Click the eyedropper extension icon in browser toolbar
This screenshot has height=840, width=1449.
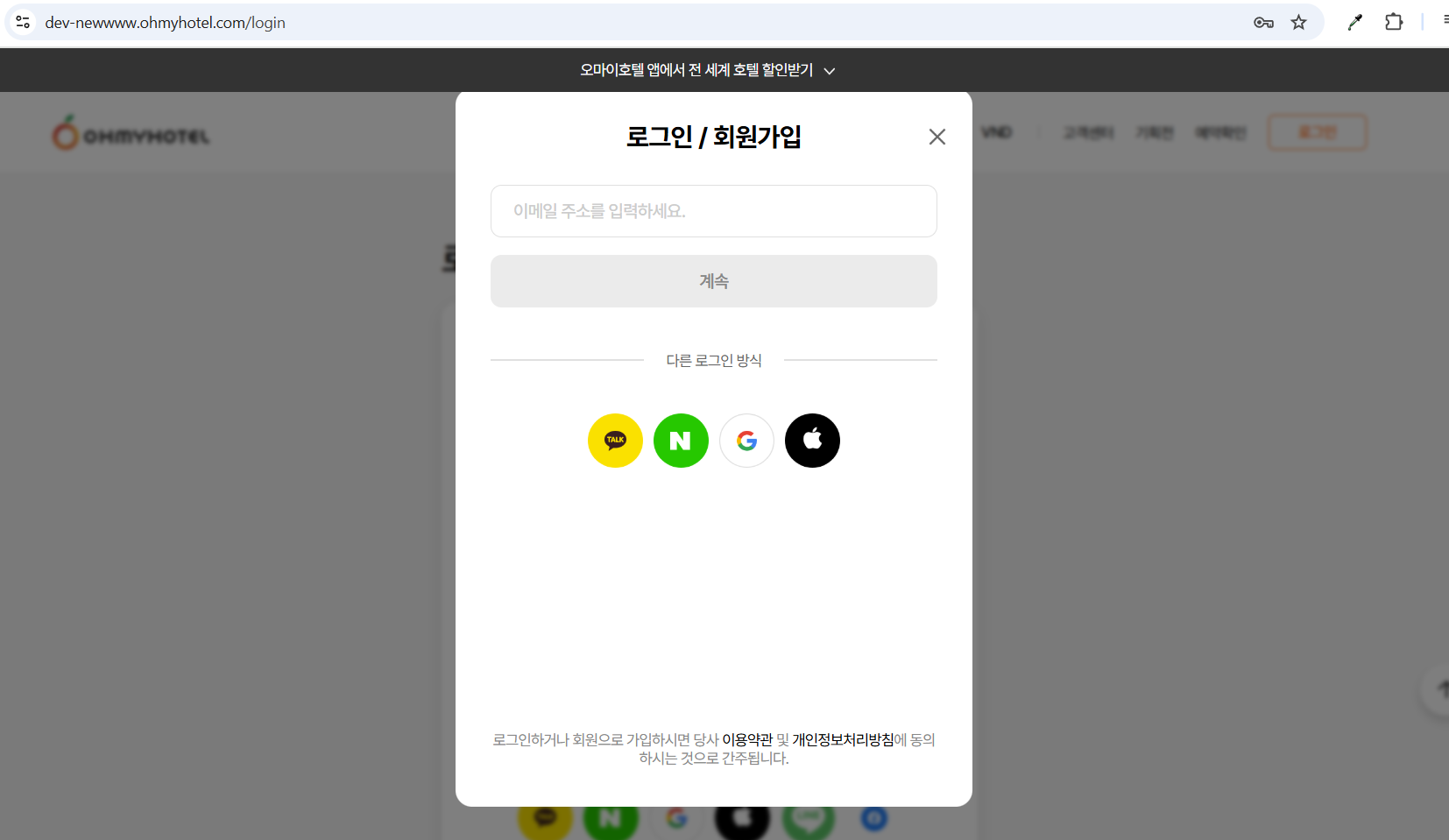pos(1355,23)
